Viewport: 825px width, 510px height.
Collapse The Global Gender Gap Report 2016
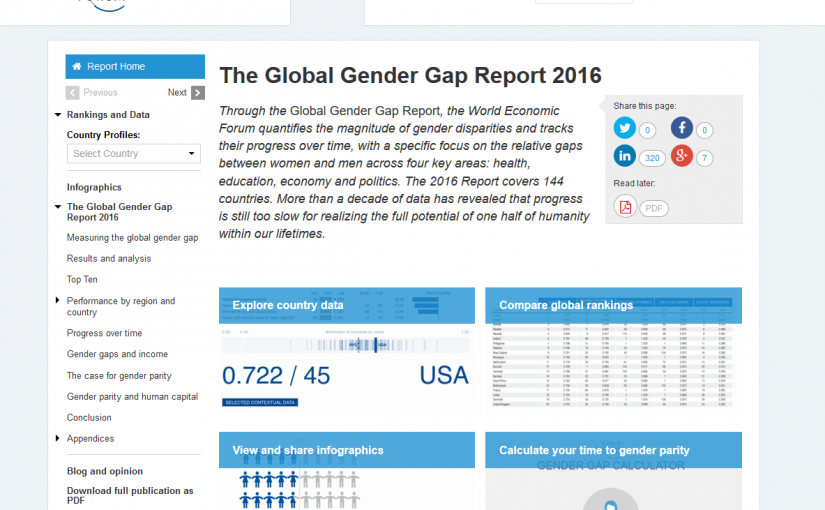click(x=58, y=207)
